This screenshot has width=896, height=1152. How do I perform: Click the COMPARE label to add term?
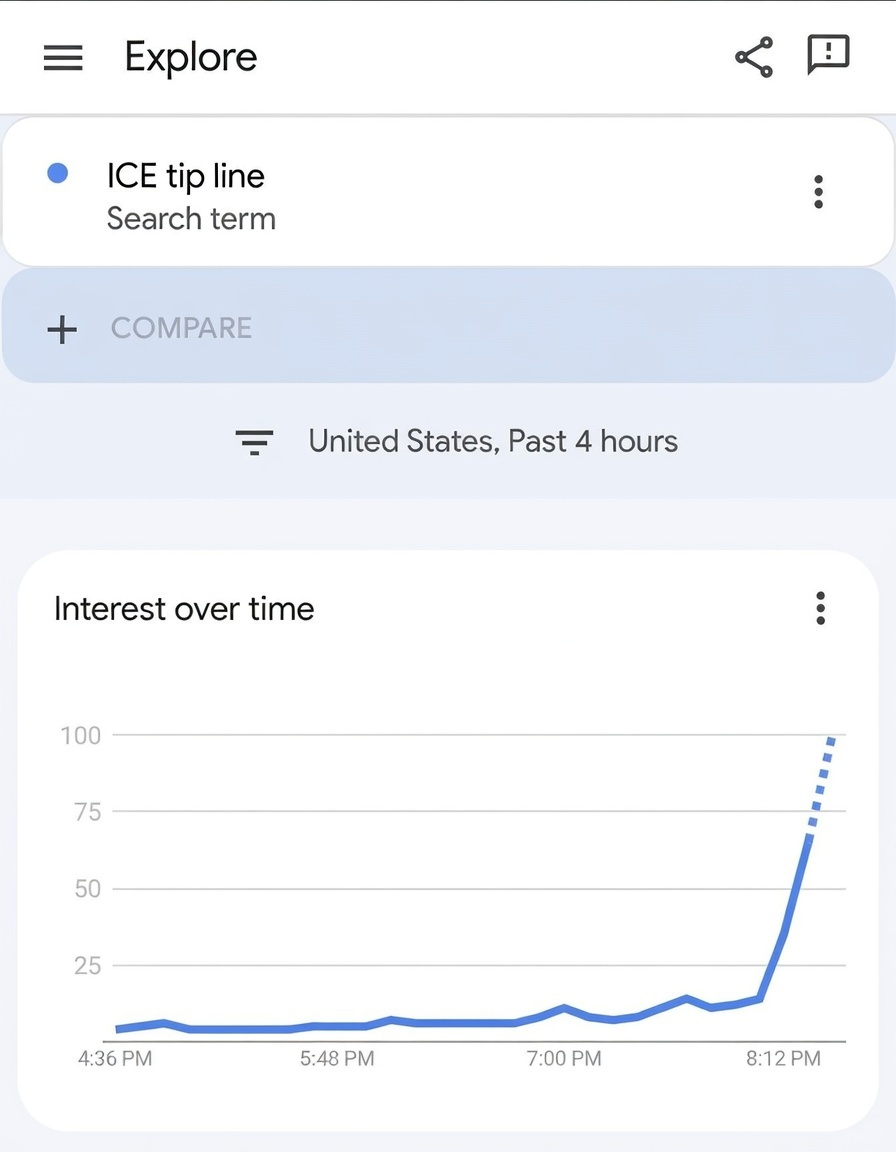coord(181,328)
